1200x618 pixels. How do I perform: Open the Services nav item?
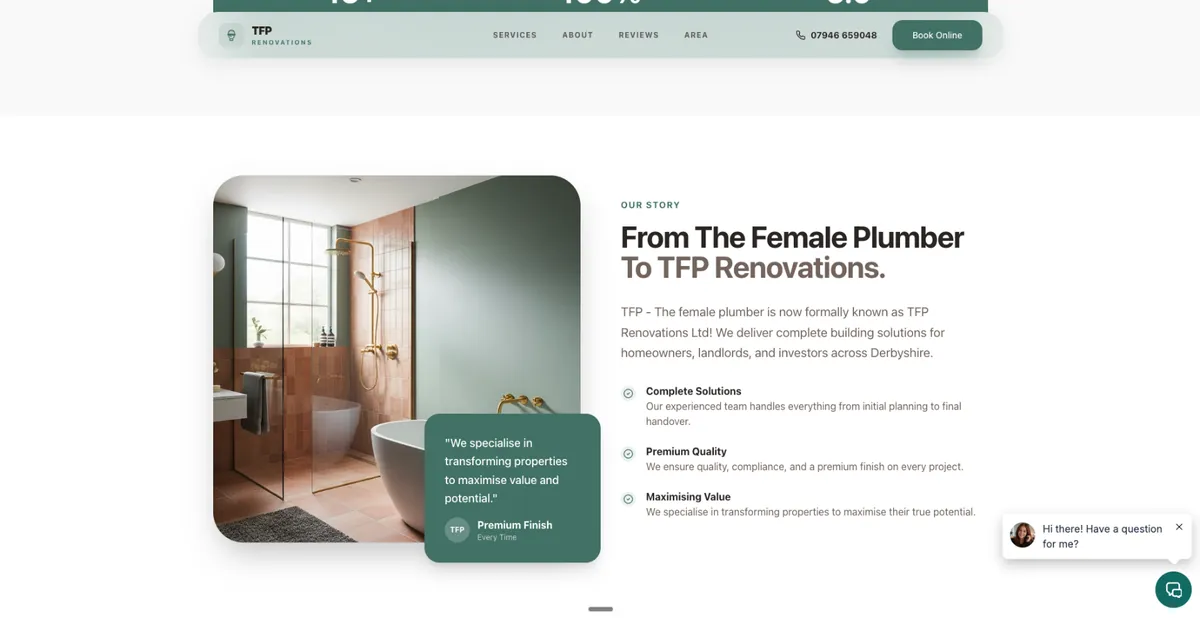click(x=515, y=35)
